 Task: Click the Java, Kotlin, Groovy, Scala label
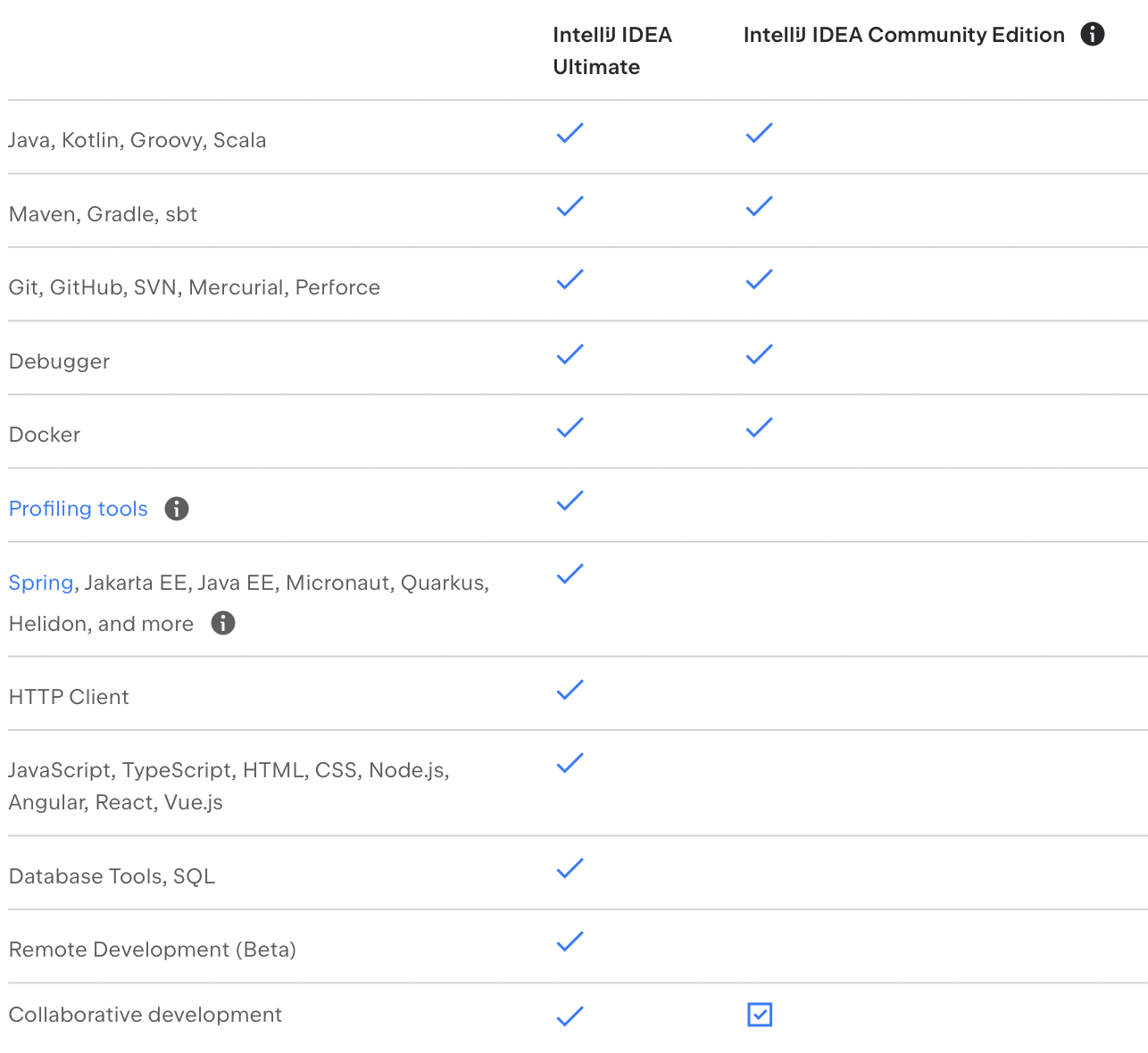pos(137,140)
